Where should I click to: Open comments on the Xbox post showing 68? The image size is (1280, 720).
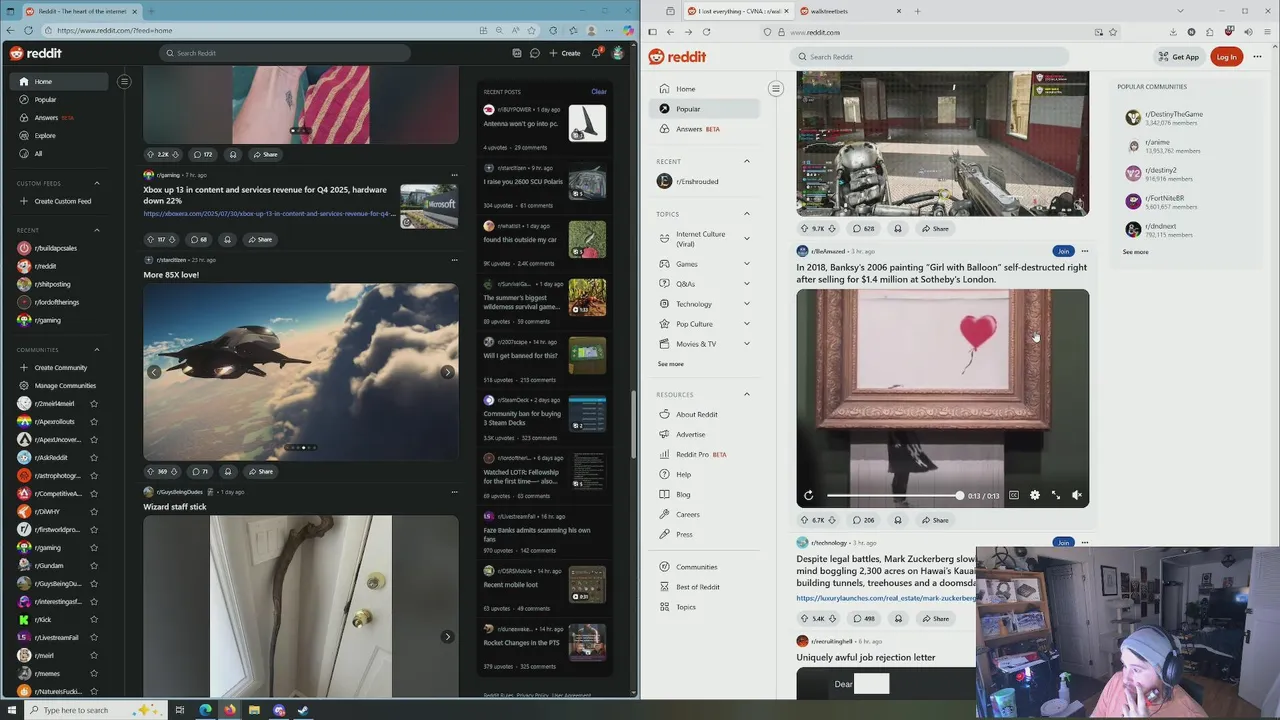tap(199, 239)
